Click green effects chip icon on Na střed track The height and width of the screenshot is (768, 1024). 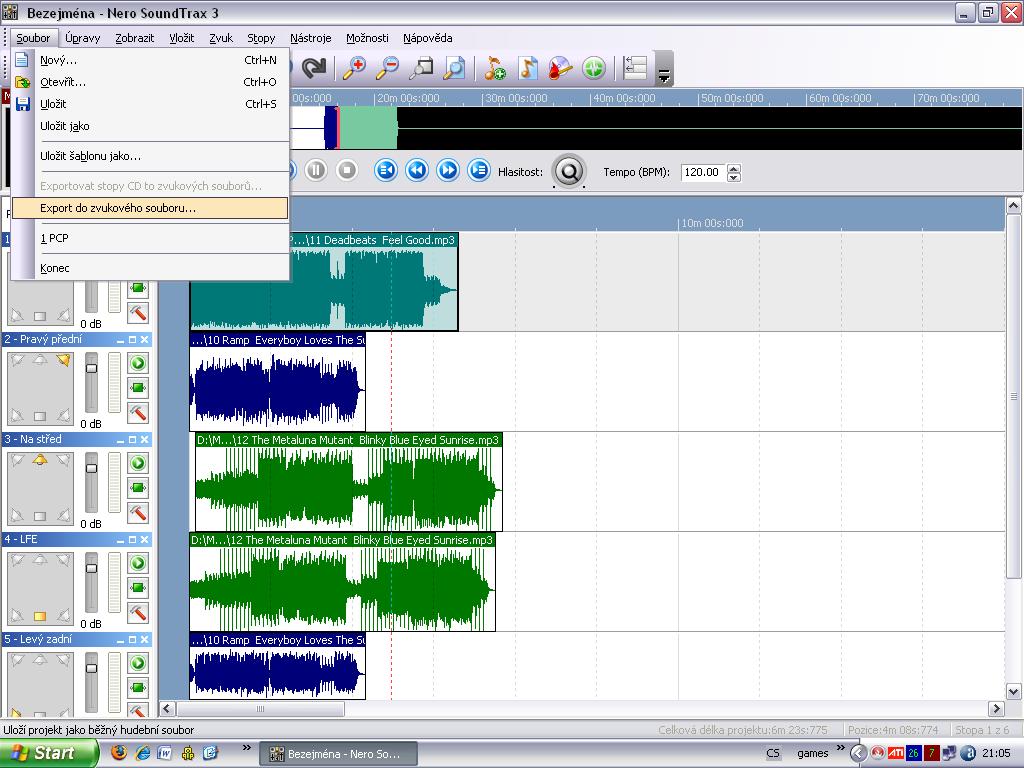click(138, 487)
